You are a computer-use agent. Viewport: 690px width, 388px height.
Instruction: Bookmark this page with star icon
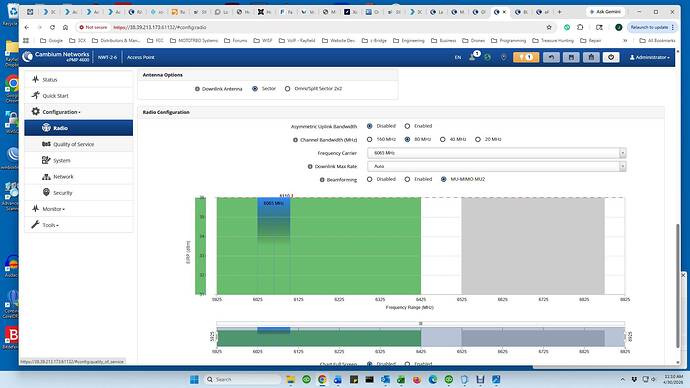pyautogui.click(x=549, y=27)
